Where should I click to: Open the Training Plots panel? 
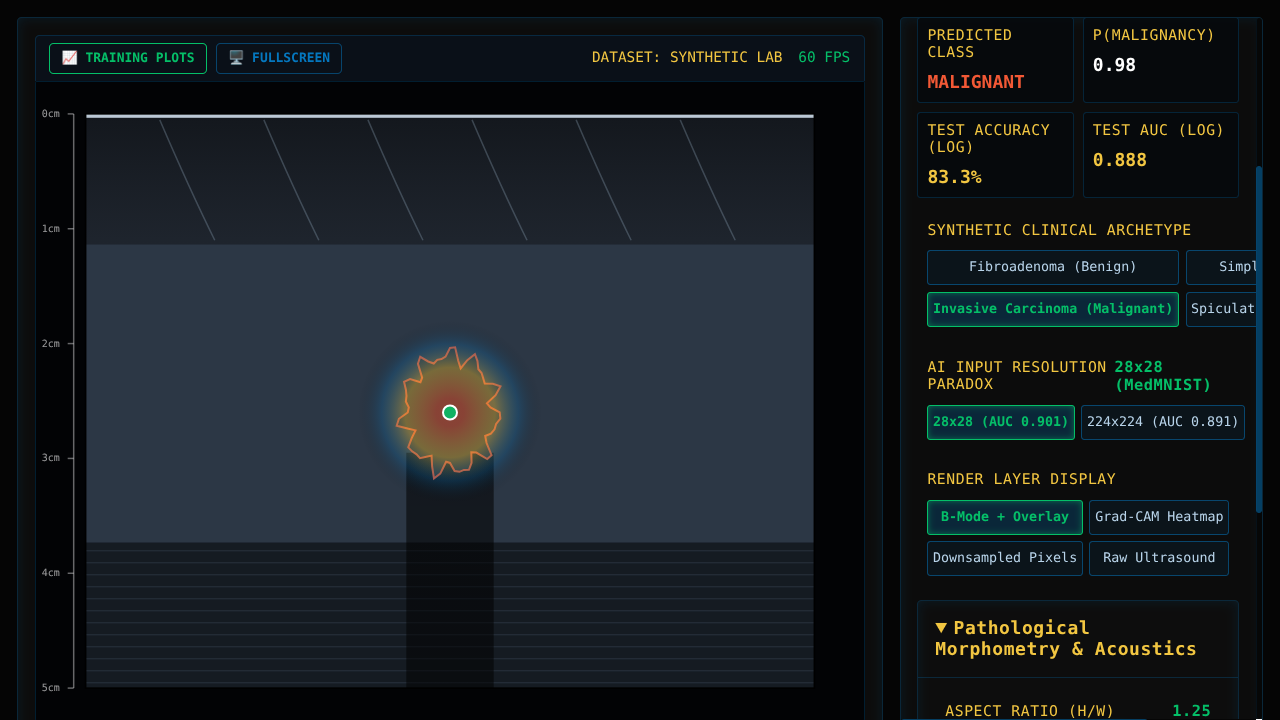click(128, 58)
